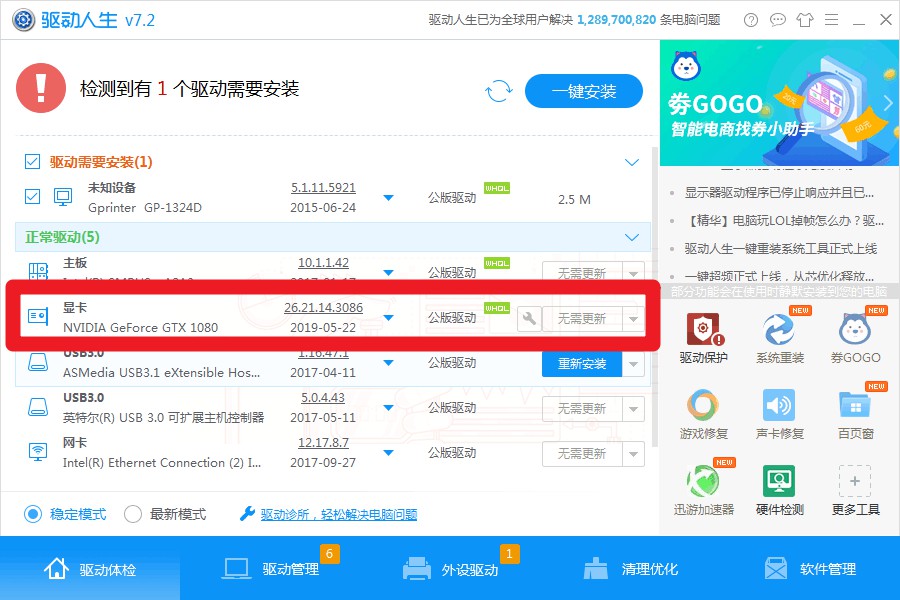Click the 网卡 network card icon

coord(38,451)
